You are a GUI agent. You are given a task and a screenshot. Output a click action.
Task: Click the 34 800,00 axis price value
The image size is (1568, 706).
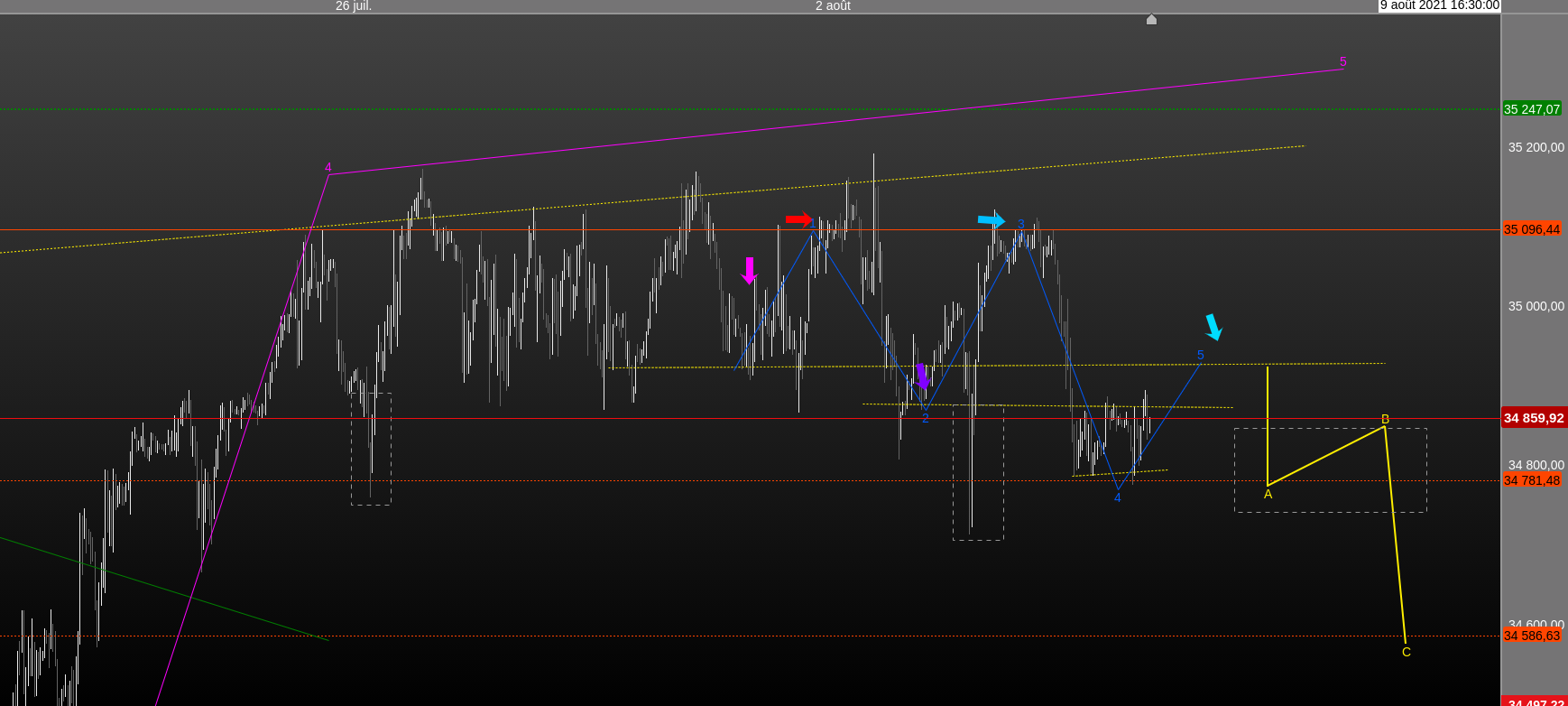(1536, 465)
